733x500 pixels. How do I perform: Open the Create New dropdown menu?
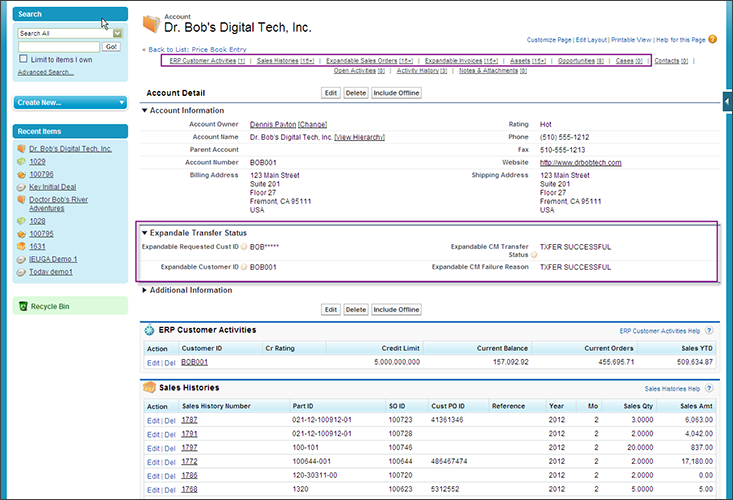[x=70, y=102]
